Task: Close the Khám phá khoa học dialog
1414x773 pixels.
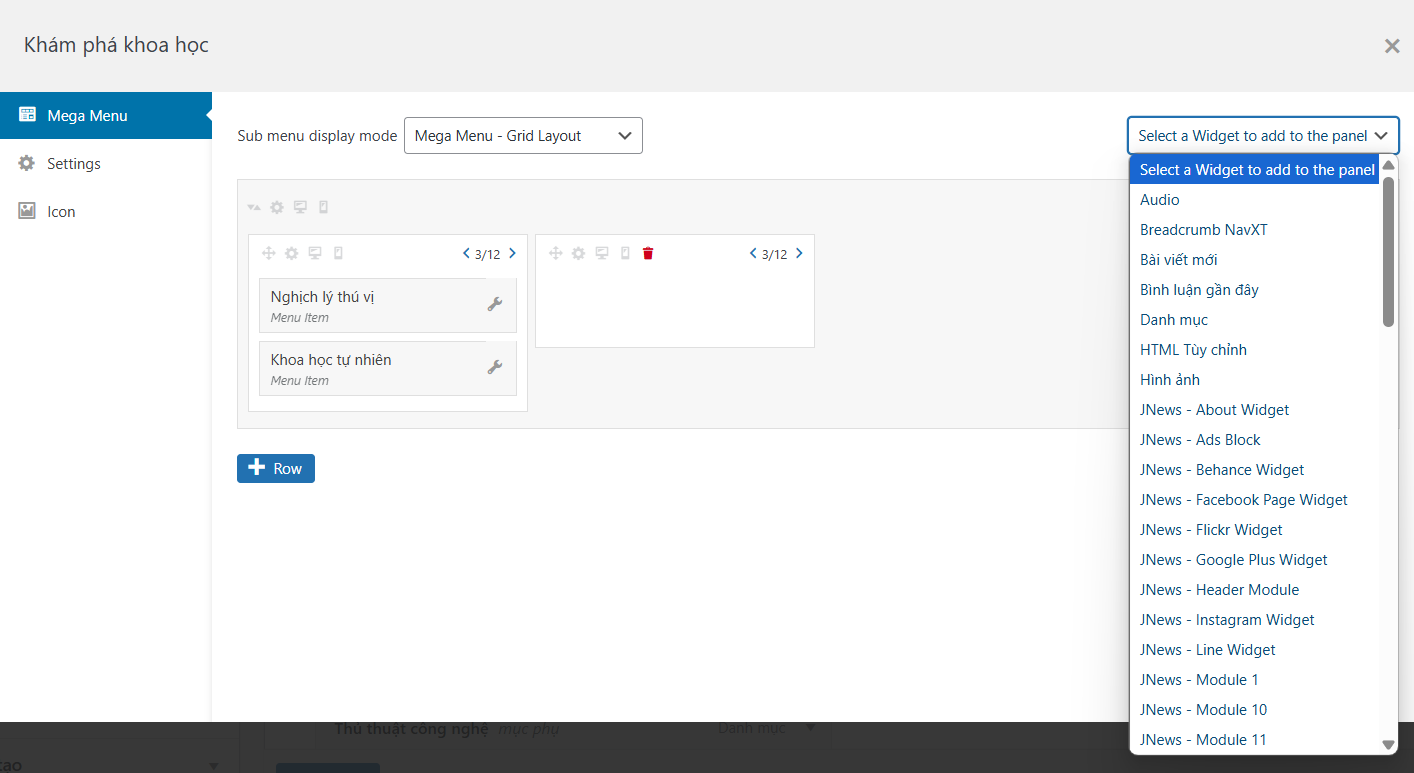Action: point(1392,46)
